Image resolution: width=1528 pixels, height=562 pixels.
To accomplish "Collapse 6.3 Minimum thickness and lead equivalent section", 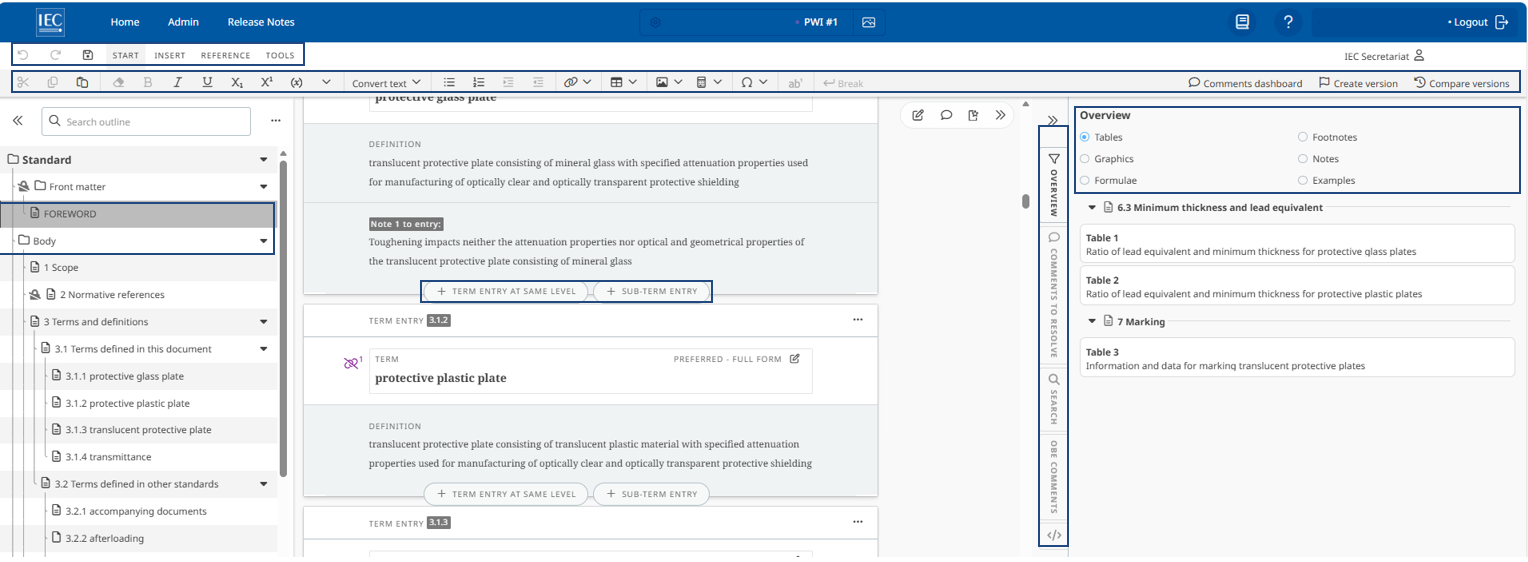I will click(1092, 208).
